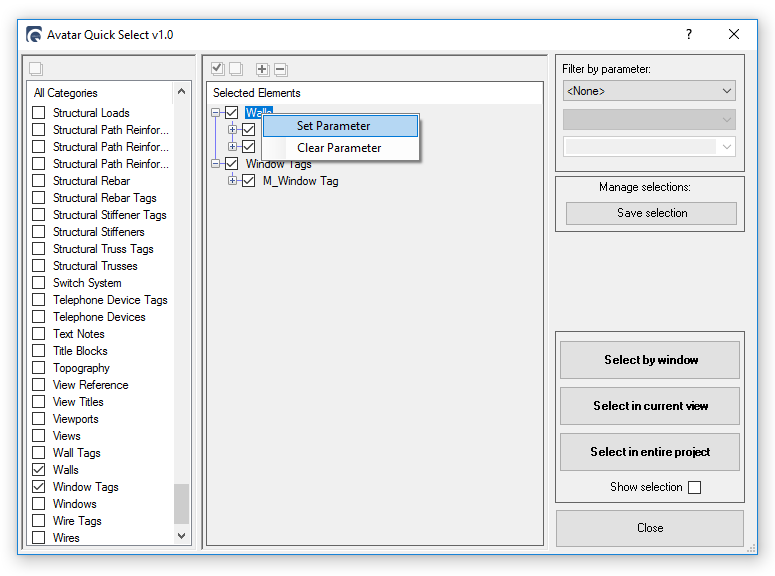Select the Window Tags tree item label

(279, 165)
